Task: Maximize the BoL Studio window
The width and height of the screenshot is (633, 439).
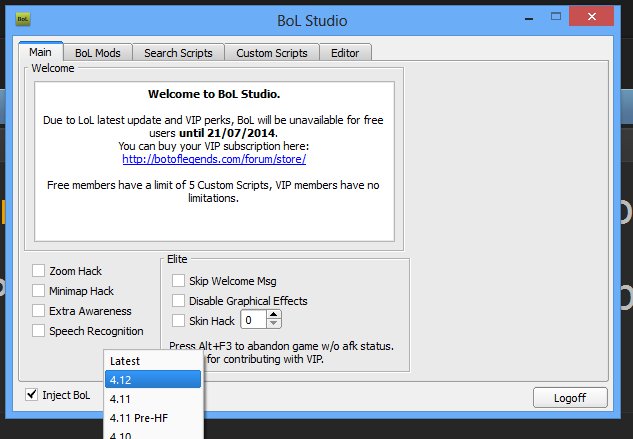Action: pos(556,17)
